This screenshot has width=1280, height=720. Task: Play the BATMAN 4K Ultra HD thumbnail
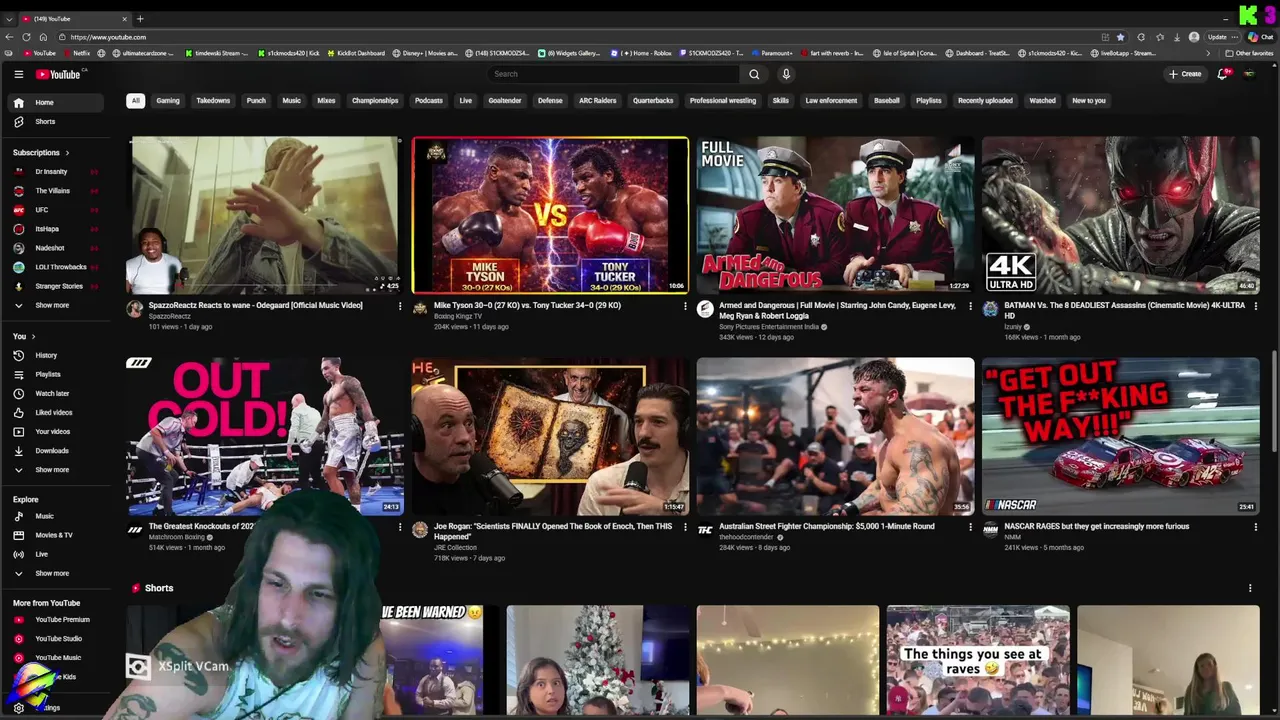tap(1120, 215)
